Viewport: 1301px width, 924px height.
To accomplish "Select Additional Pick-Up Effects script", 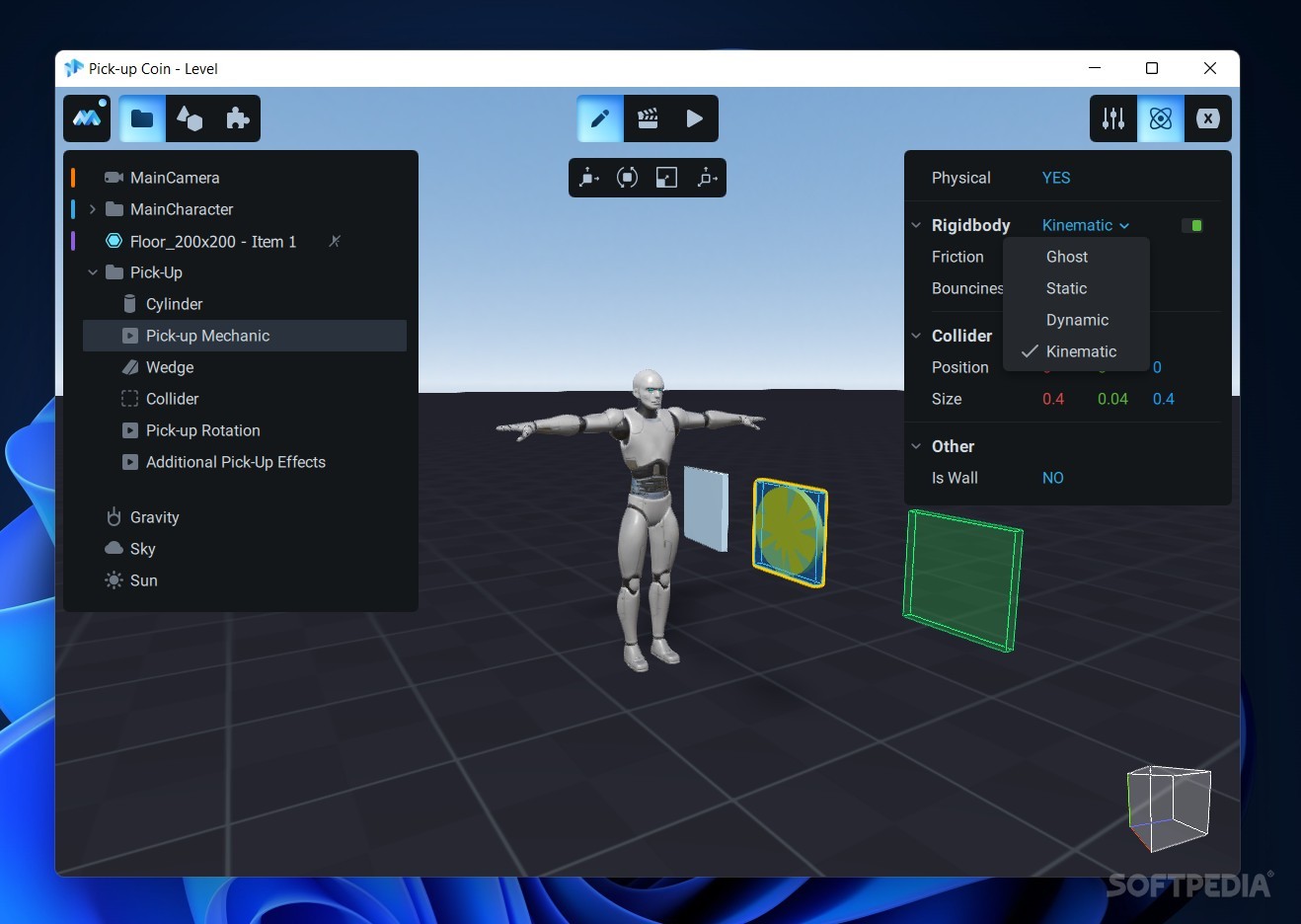I will coord(235,462).
